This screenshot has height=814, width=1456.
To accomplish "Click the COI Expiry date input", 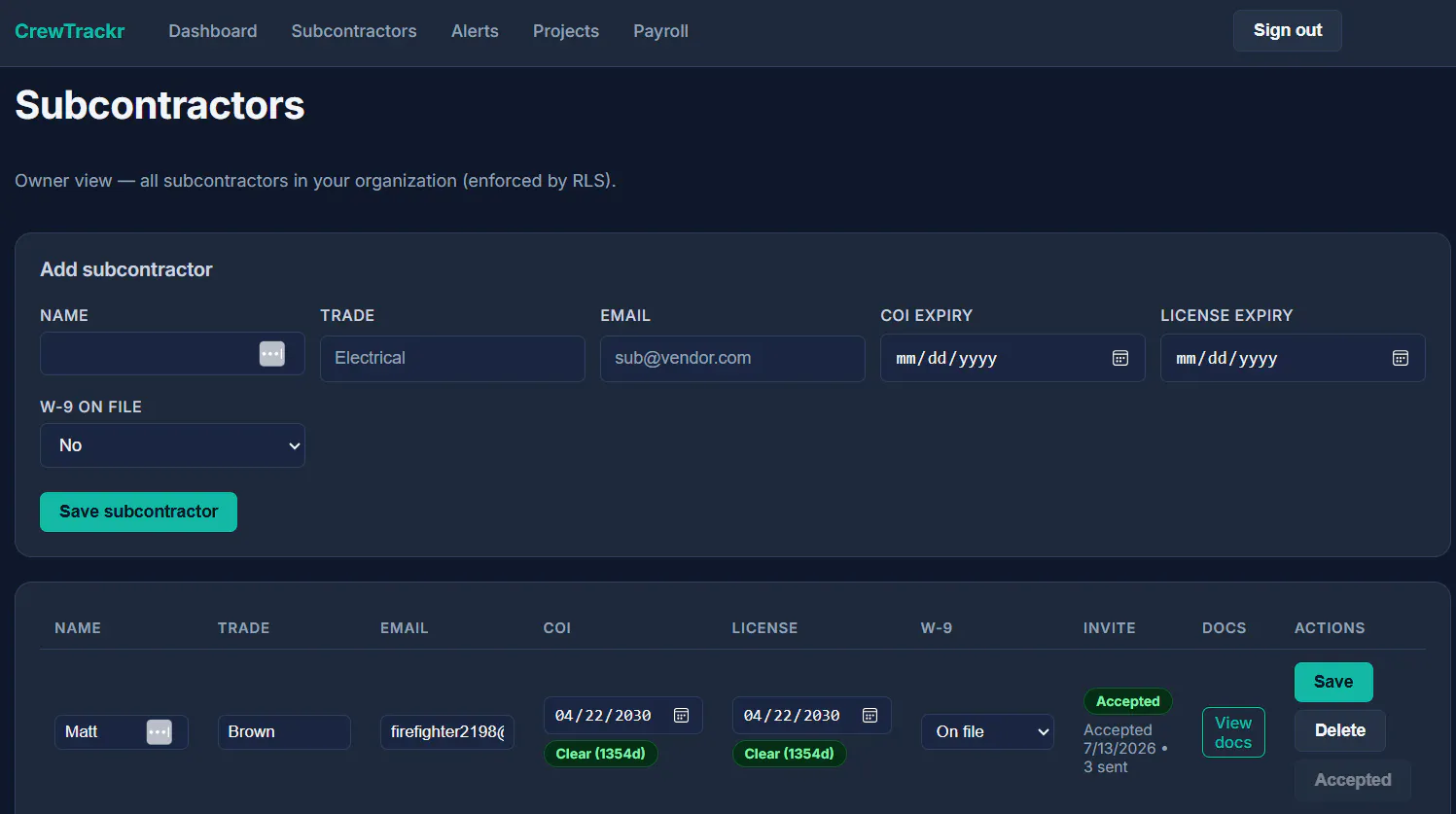I will pyautogui.click(x=1012, y=358).
